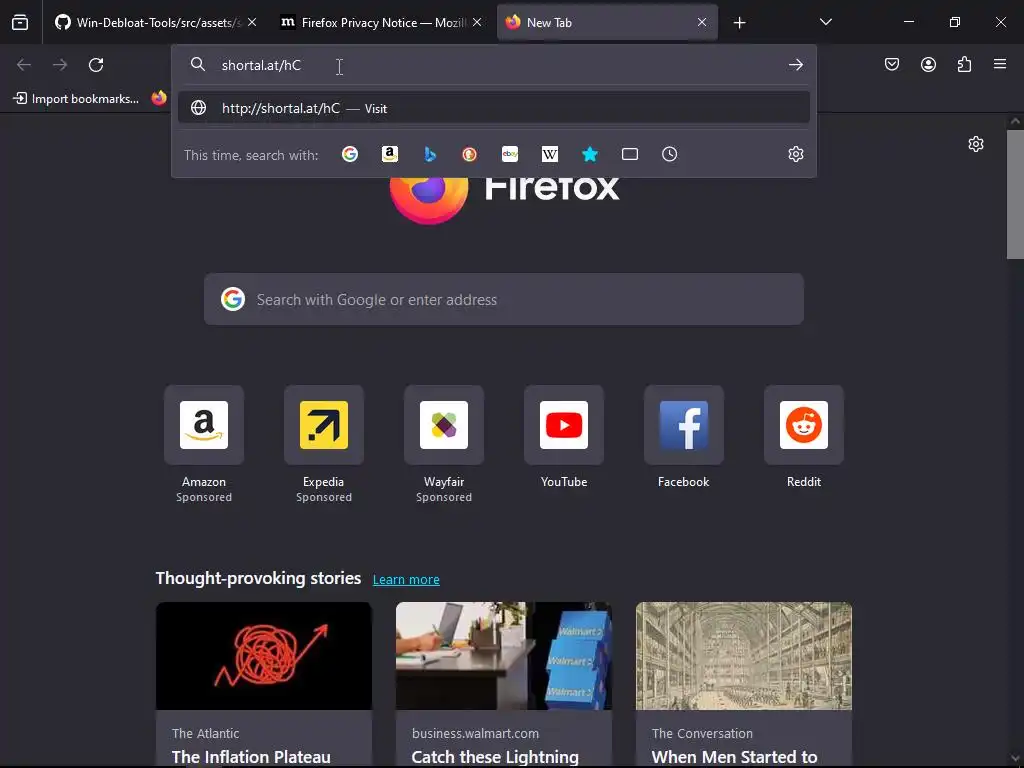
Task: Click Firefox bookmark icon in bookmarks toolbar
Action: tap(159, 99)
